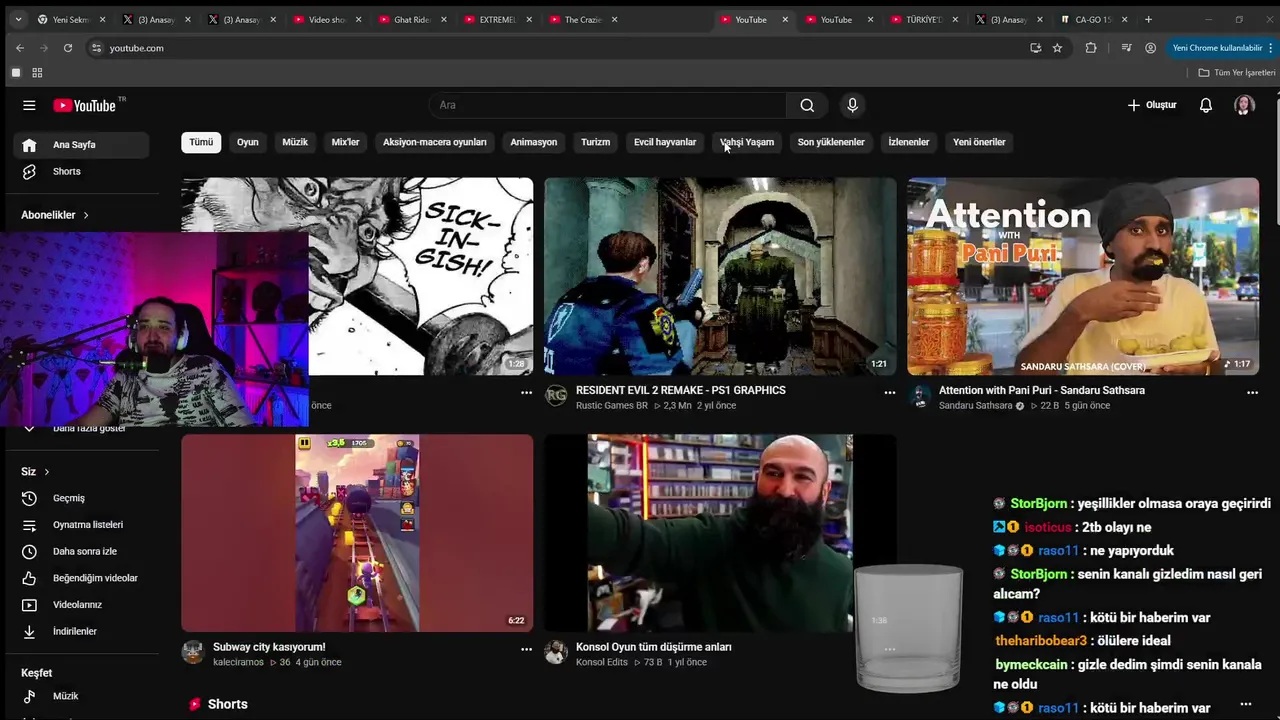The width and height of the screenshot is (1280, 720).
Task: Open Tüm Yer İşaretleri bookmarks folder
Action: point(1237,73)
